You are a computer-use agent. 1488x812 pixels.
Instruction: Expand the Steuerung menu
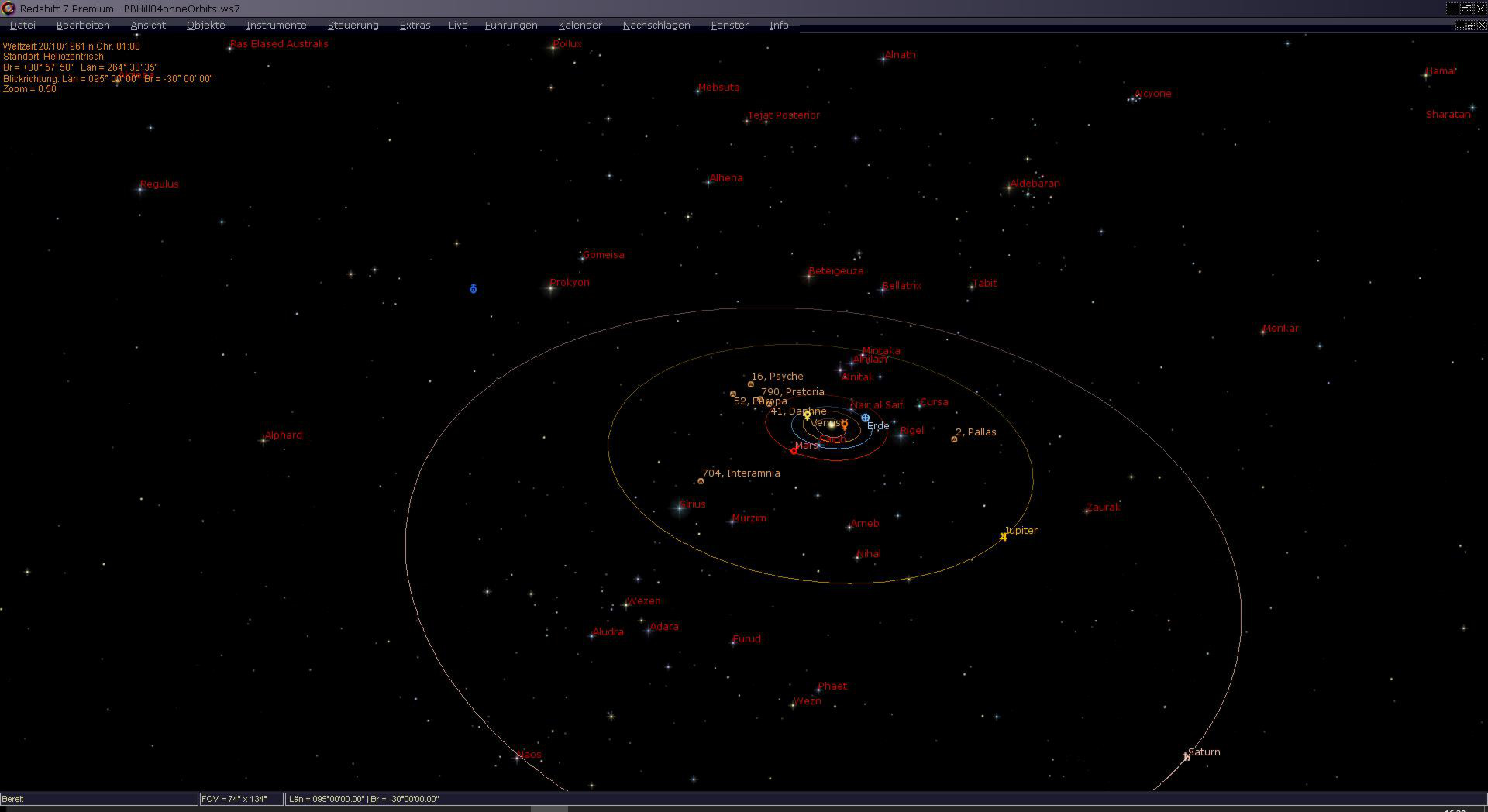(x=353, y=26)
